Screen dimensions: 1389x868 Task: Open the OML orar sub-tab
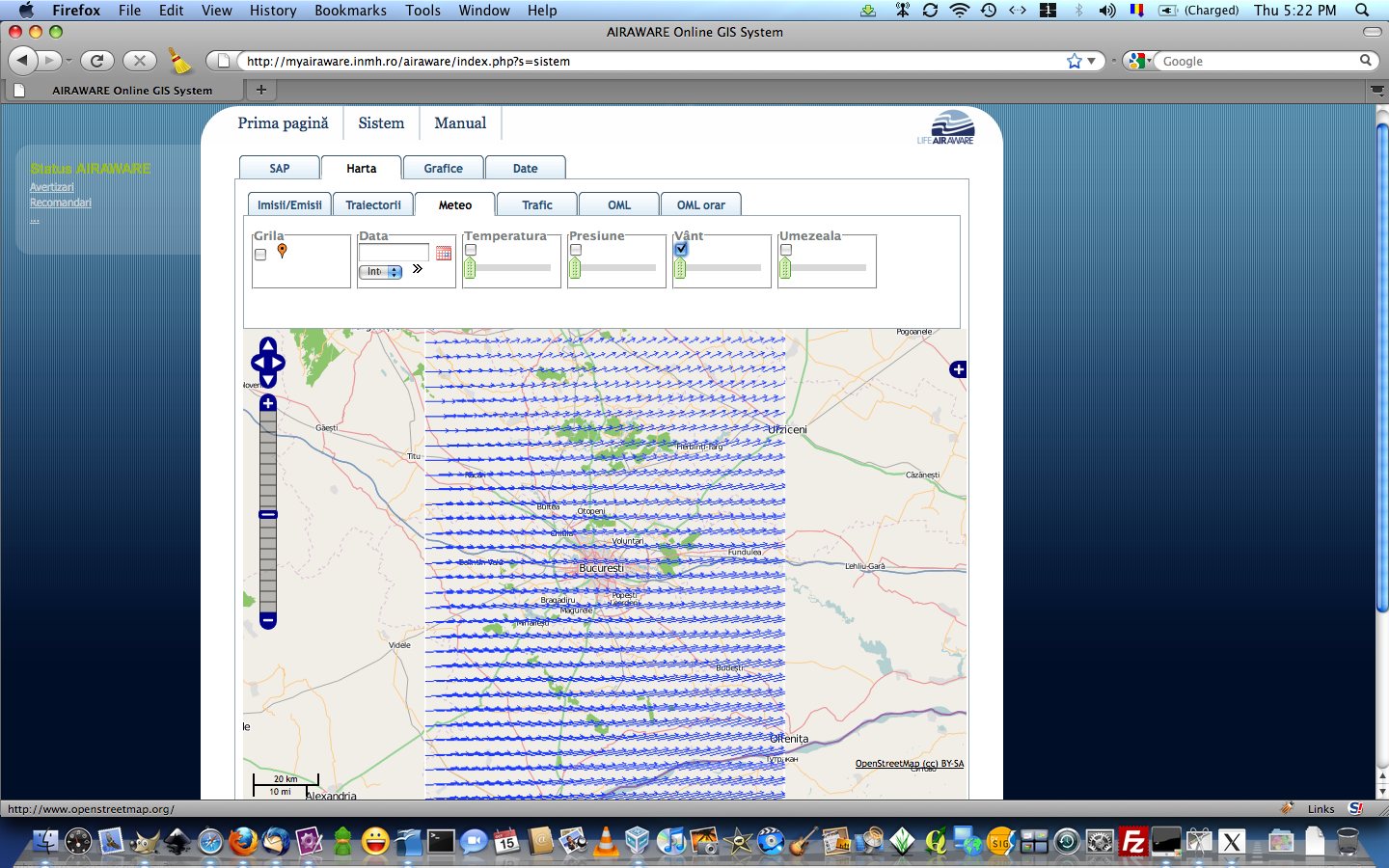click(701, 204)
